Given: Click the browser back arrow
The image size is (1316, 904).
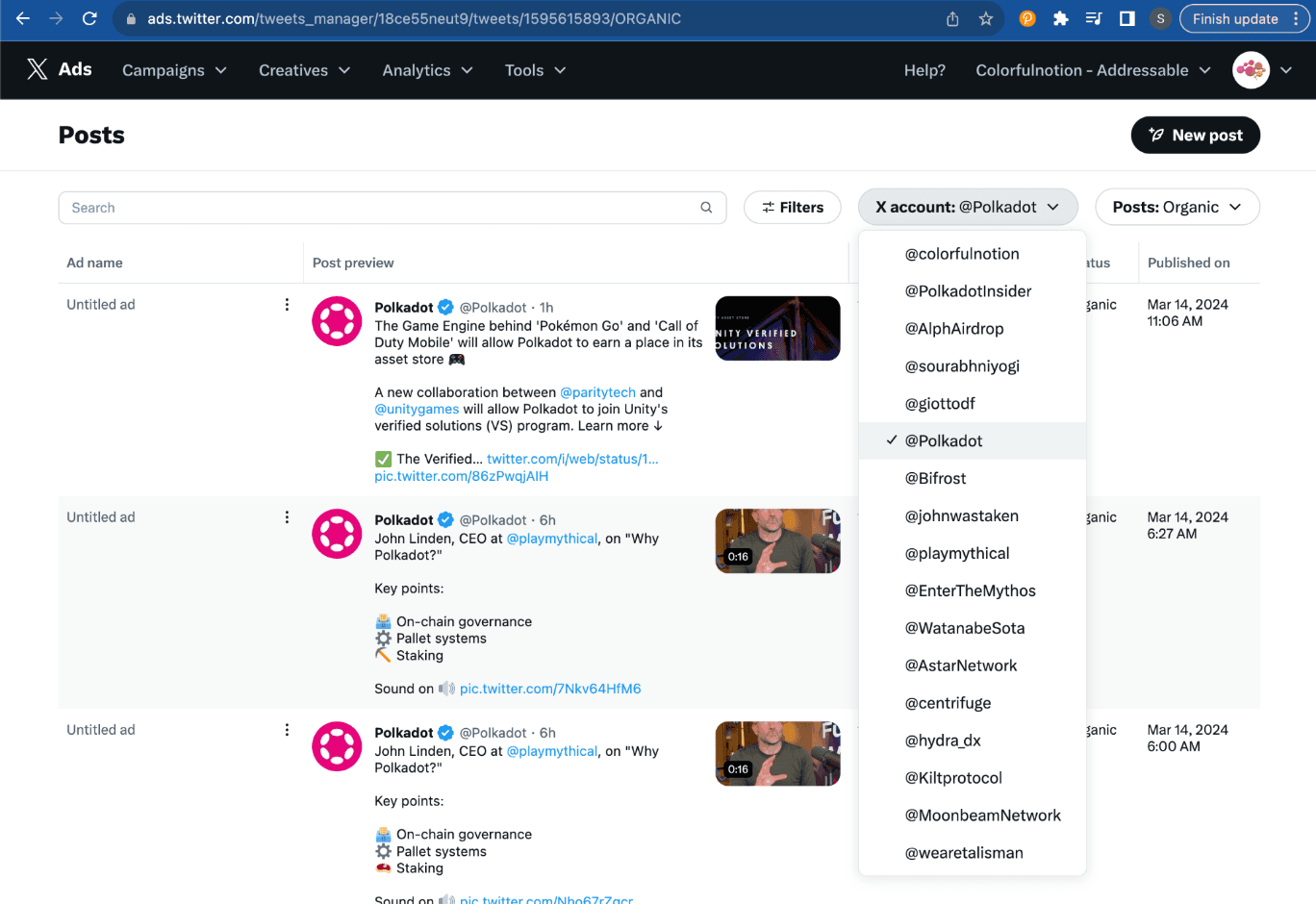Looking at the screenshot, I should (x=23, y=18).
